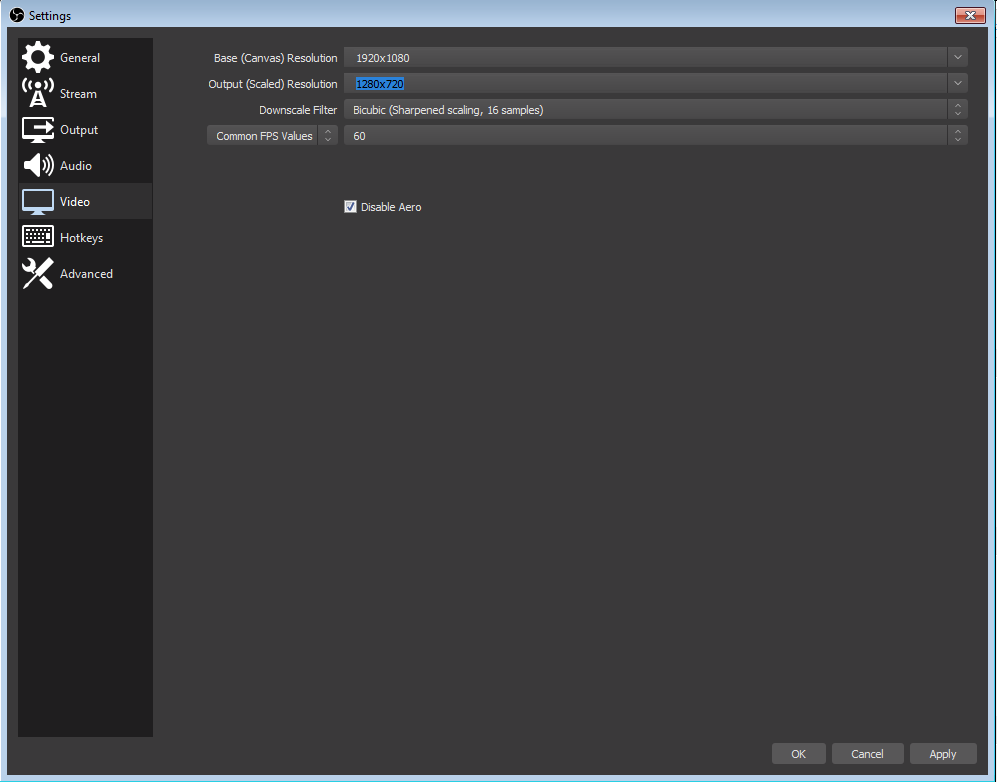Click the Video monitor icon
The height and width of the screenshot is (782, 997).
(38, 202)
